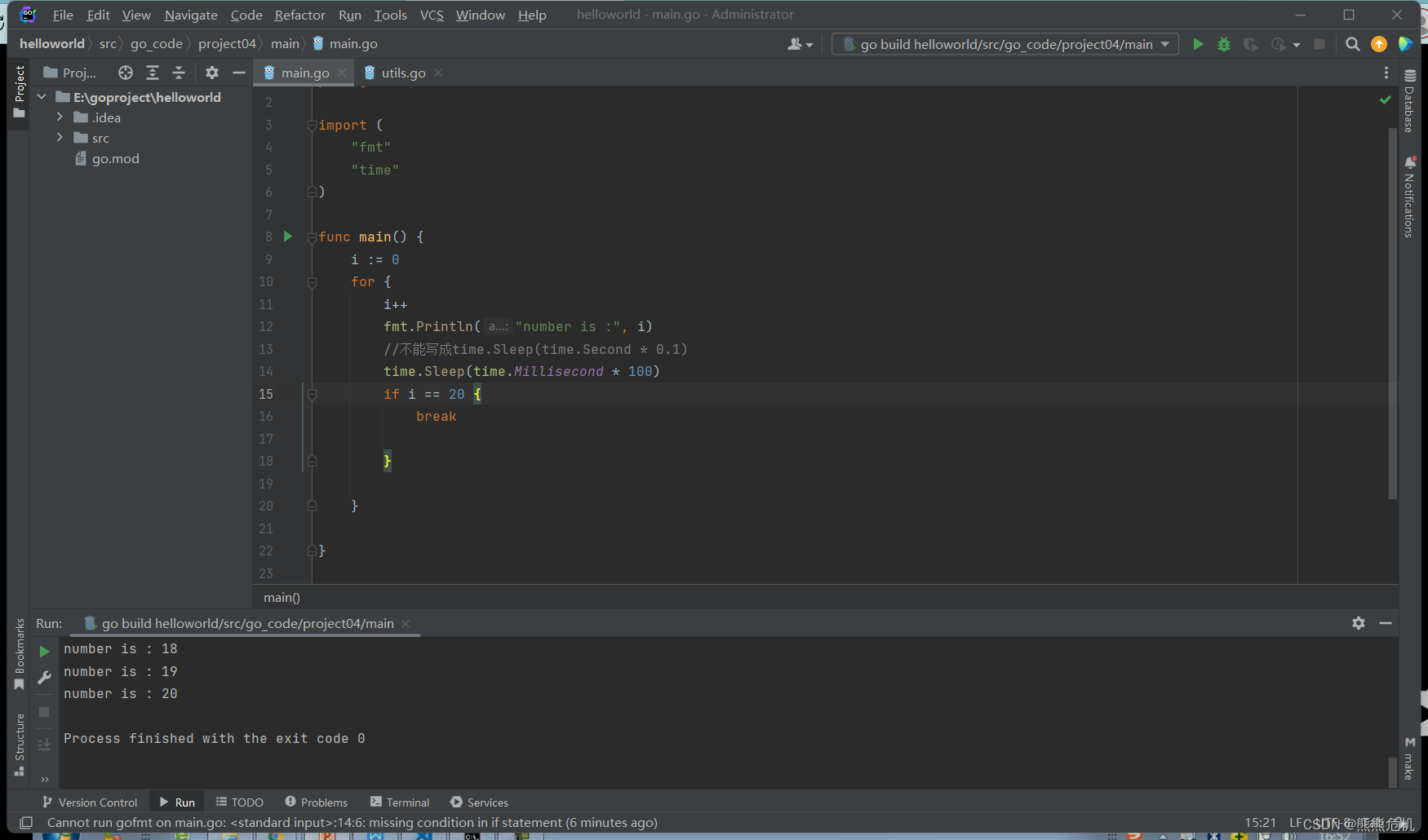This screenshot has height=840, width=1428.
Task: Click the editor vertical scrollbar
Action: coord(1392,313)
